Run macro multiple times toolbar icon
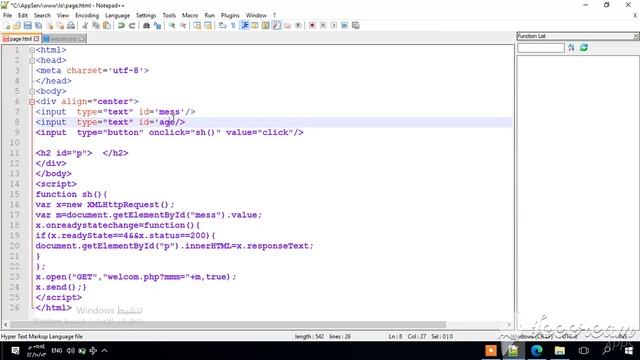Viewport: 640px width, 360px height. pyautogui.click(x=344, y=26)
